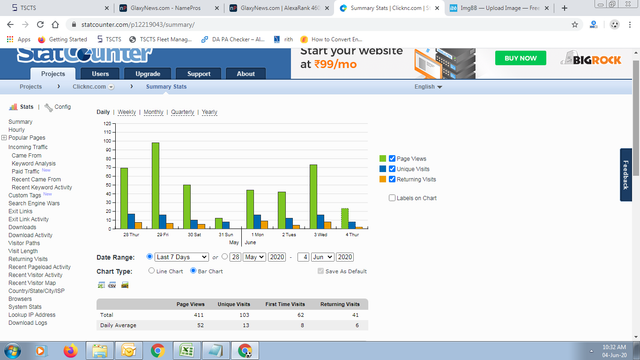Switch to the Quarterly view
640x360 pixels.
[182, 112]
